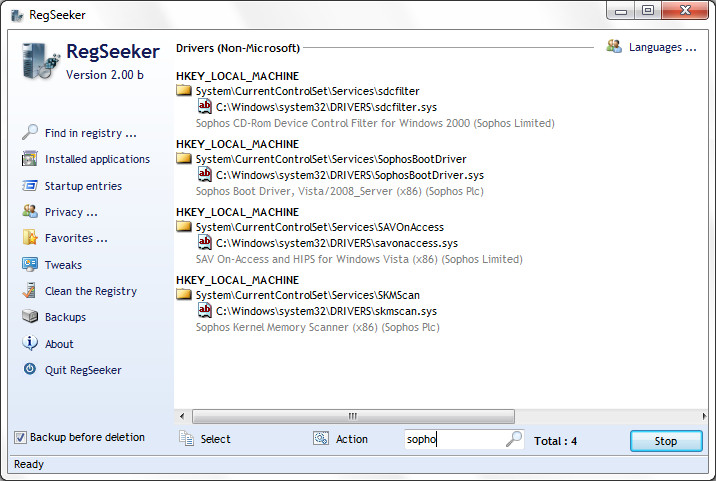Click the Ready status bar text

coord(29,464)
